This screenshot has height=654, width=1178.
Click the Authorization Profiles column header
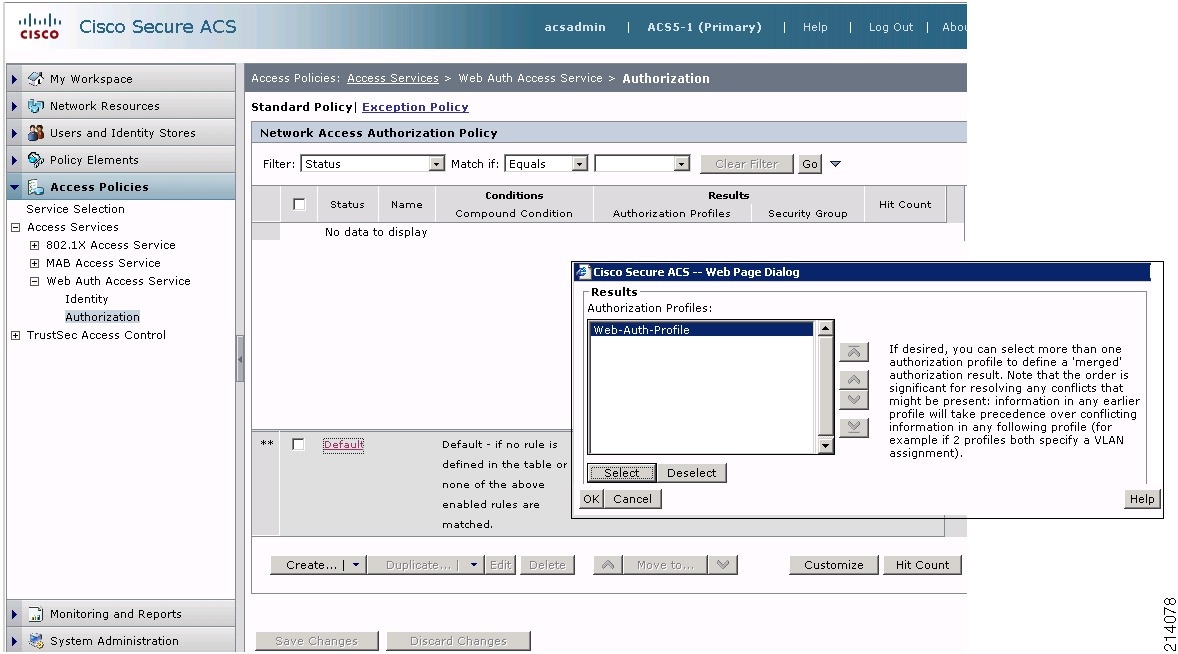tap(672, 213)
